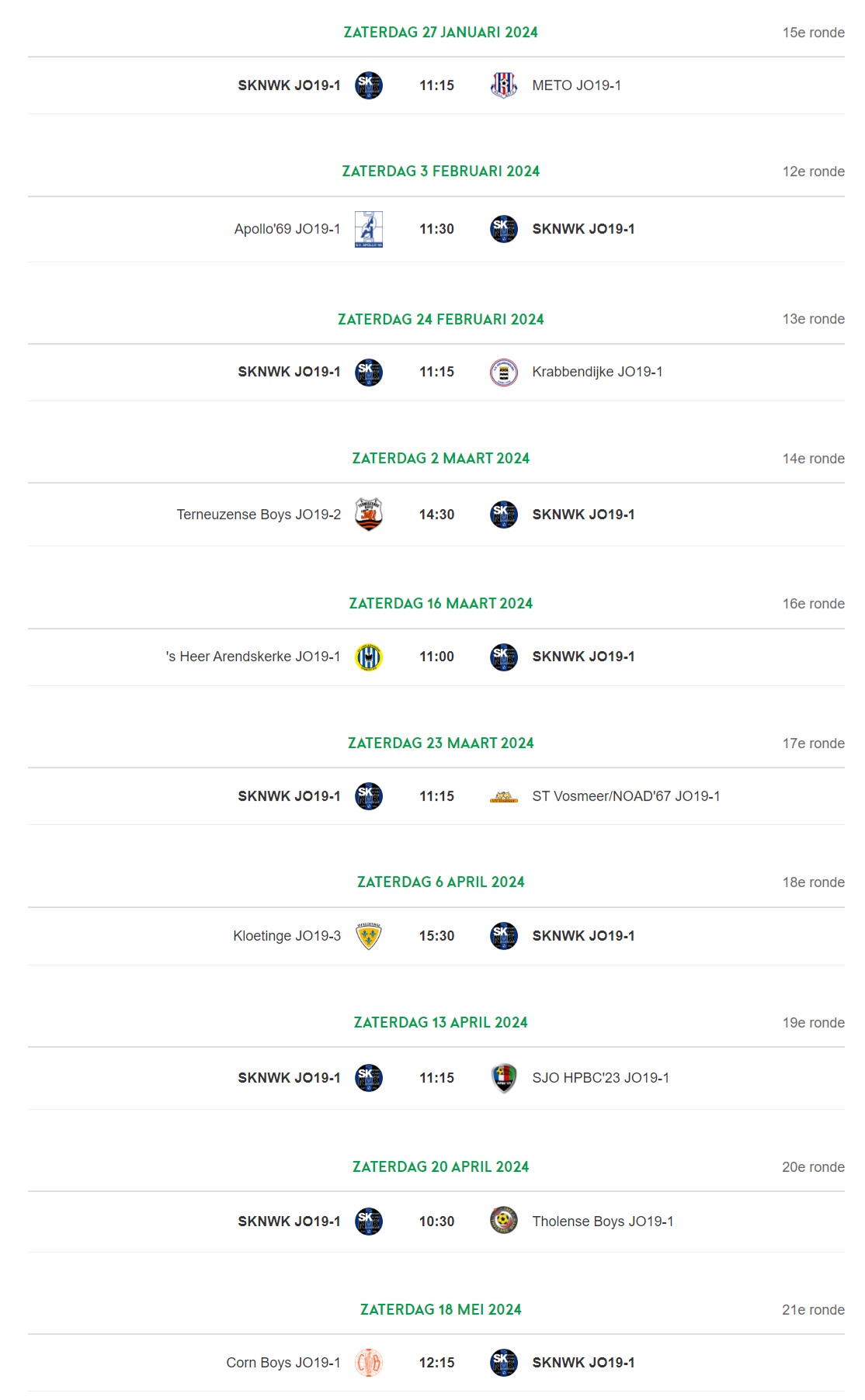
Task: Open the Krabbendijke JO19-1 crest icon
Action: pos(504,373)
